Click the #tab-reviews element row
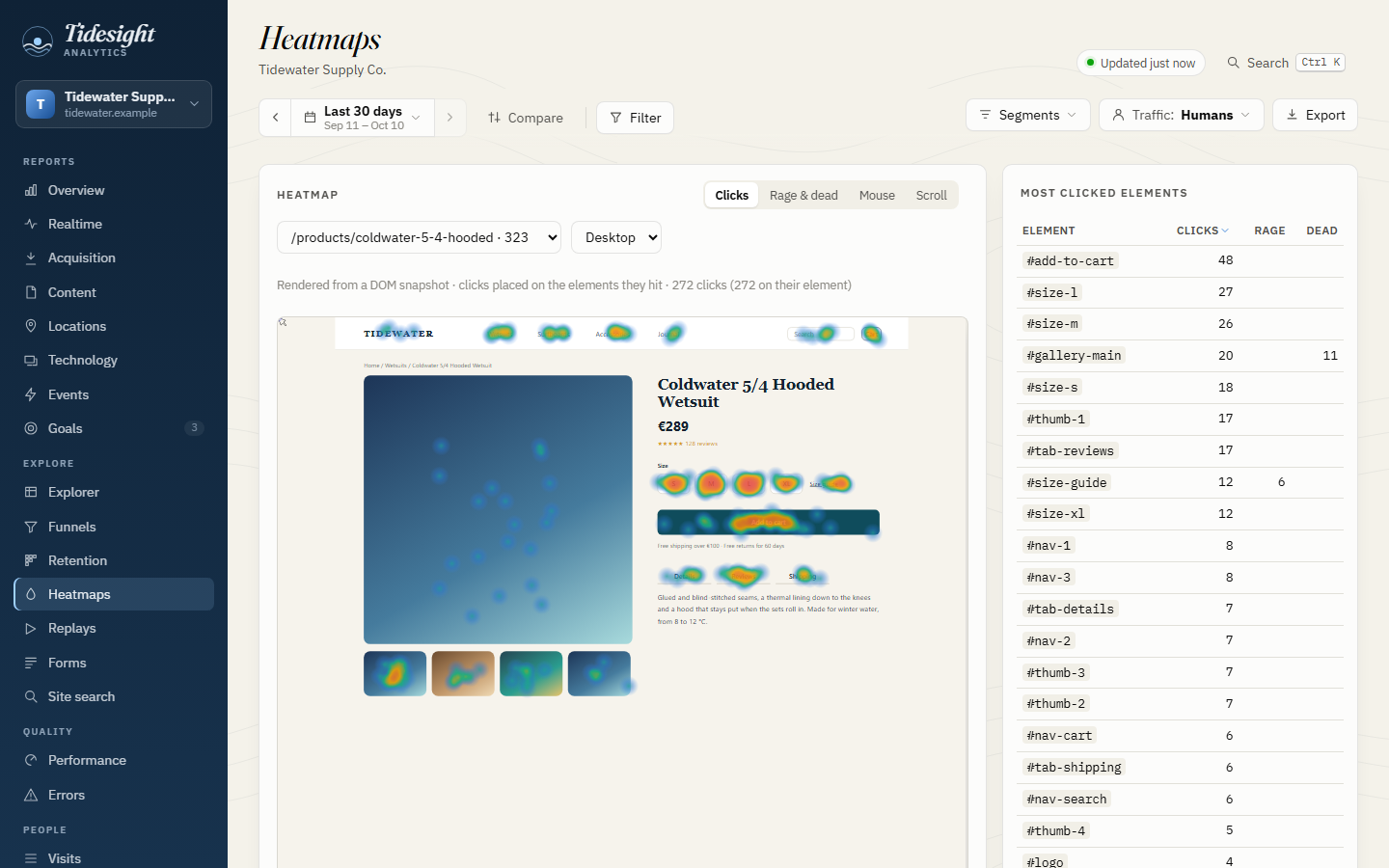The height and width of the screenshot is (868, 1389). coord(1180,450)
